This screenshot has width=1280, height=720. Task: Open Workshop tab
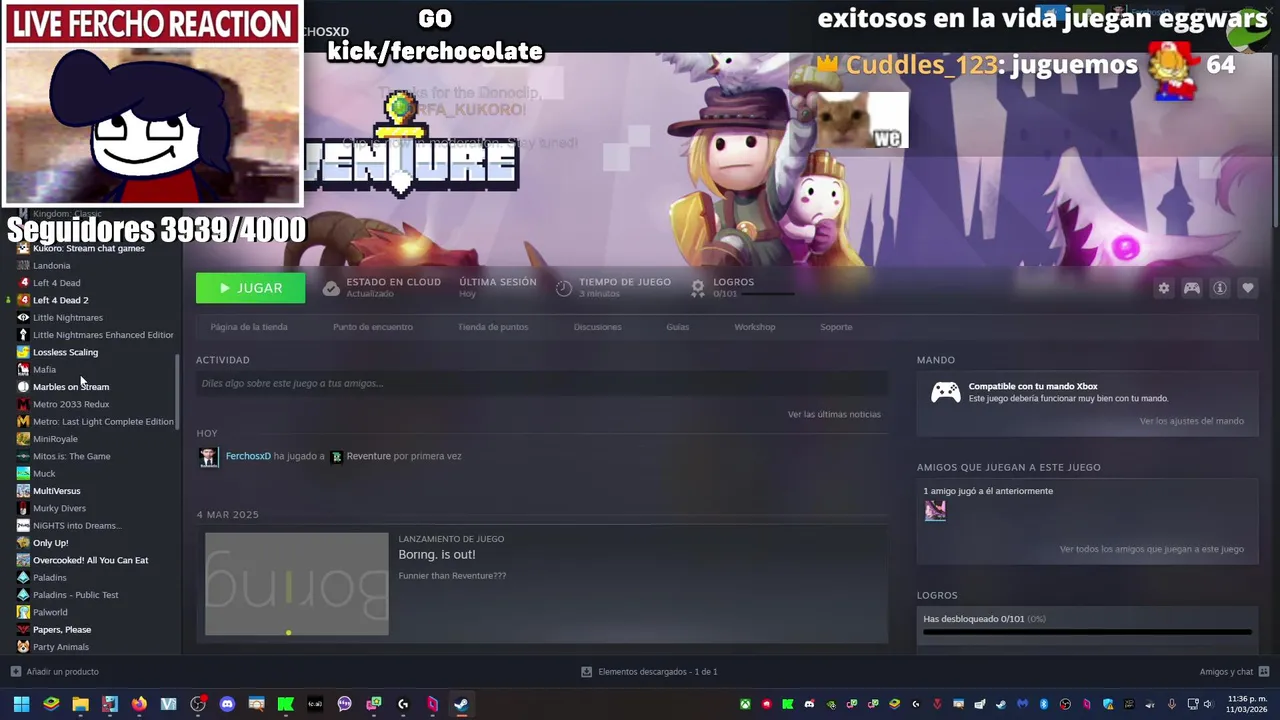pyautogui.click(x=755, y=327)
